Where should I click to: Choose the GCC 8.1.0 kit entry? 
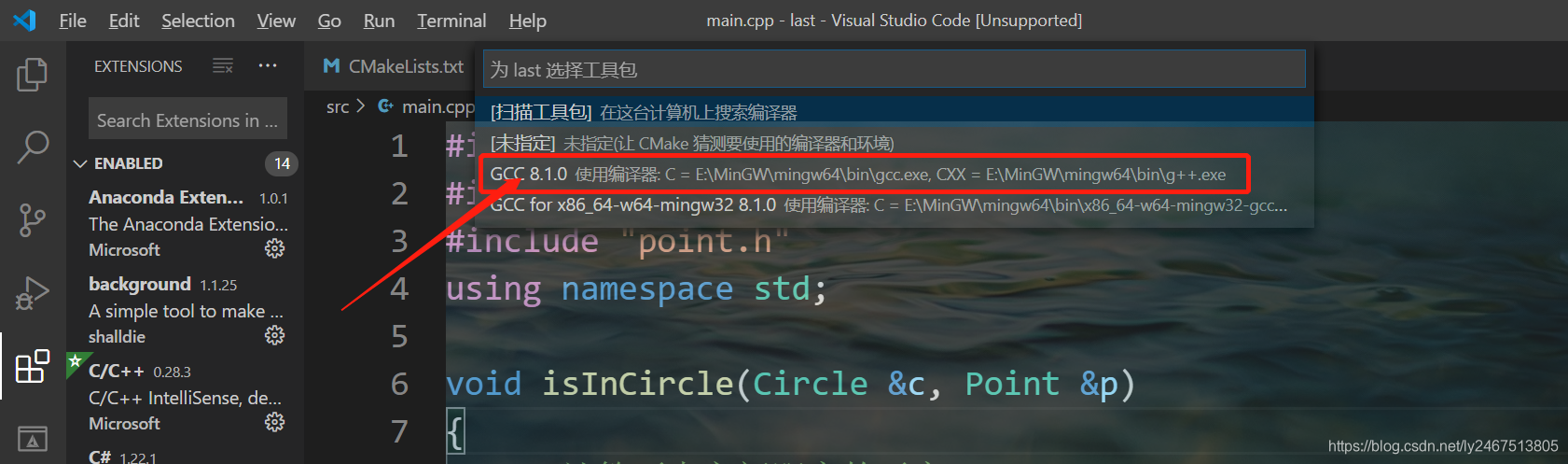(x=895, y=174)
